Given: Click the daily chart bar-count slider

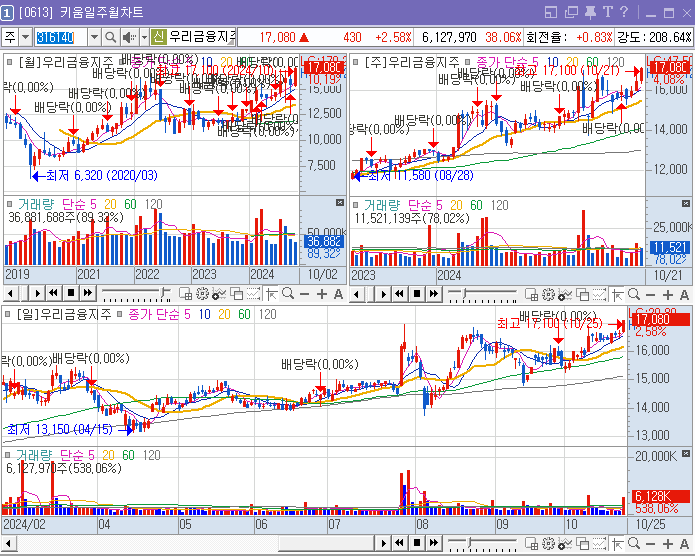Looking at the screenshot, I should coord(482,544).
